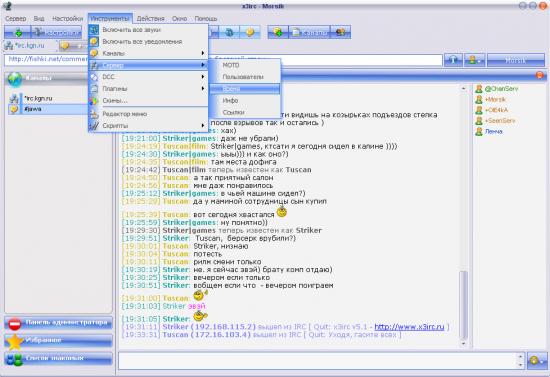Click the globe icon in the Каналы panel header

pyautogui.click(x=15, y=79)
